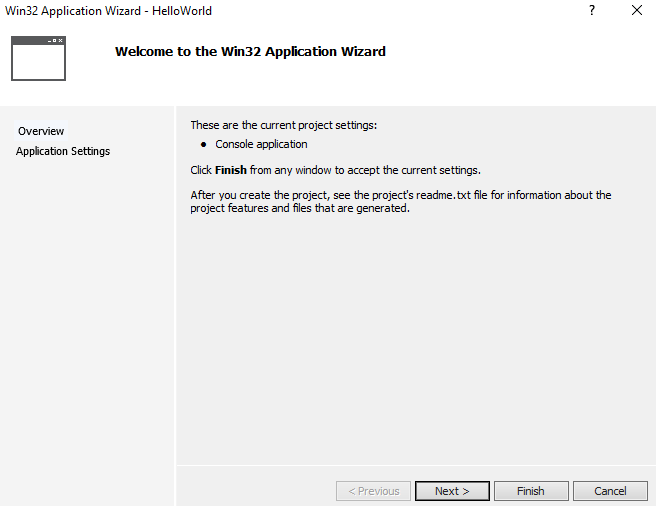Click the bold Finish word in instructions
The width and height of the screenshot is (656, 506).
coord(231,170)
